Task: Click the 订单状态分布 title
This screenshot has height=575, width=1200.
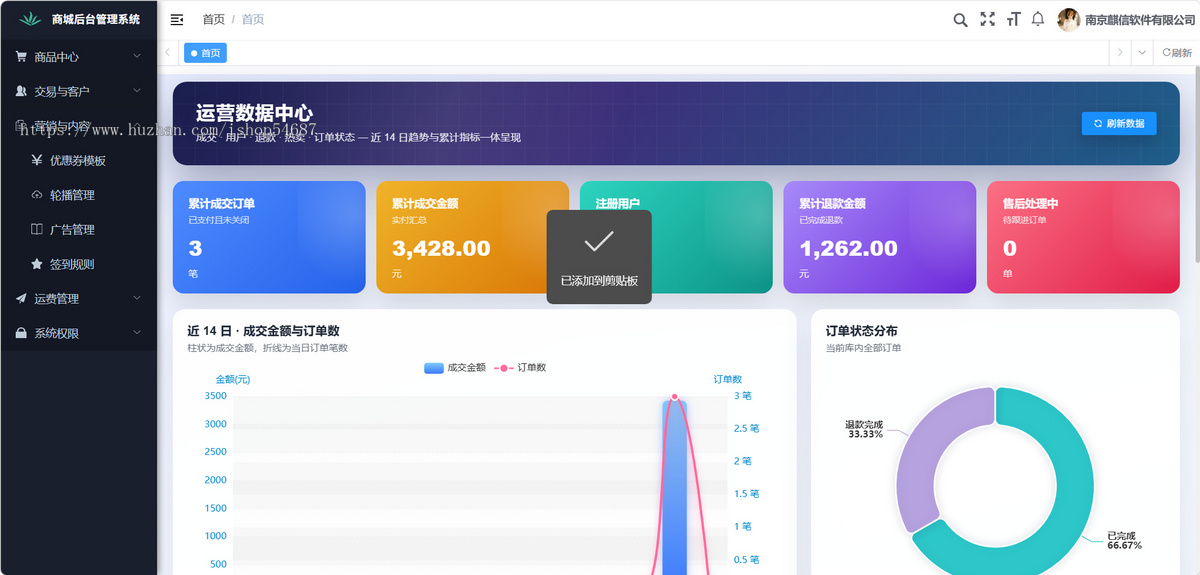Action: point(861,330)
